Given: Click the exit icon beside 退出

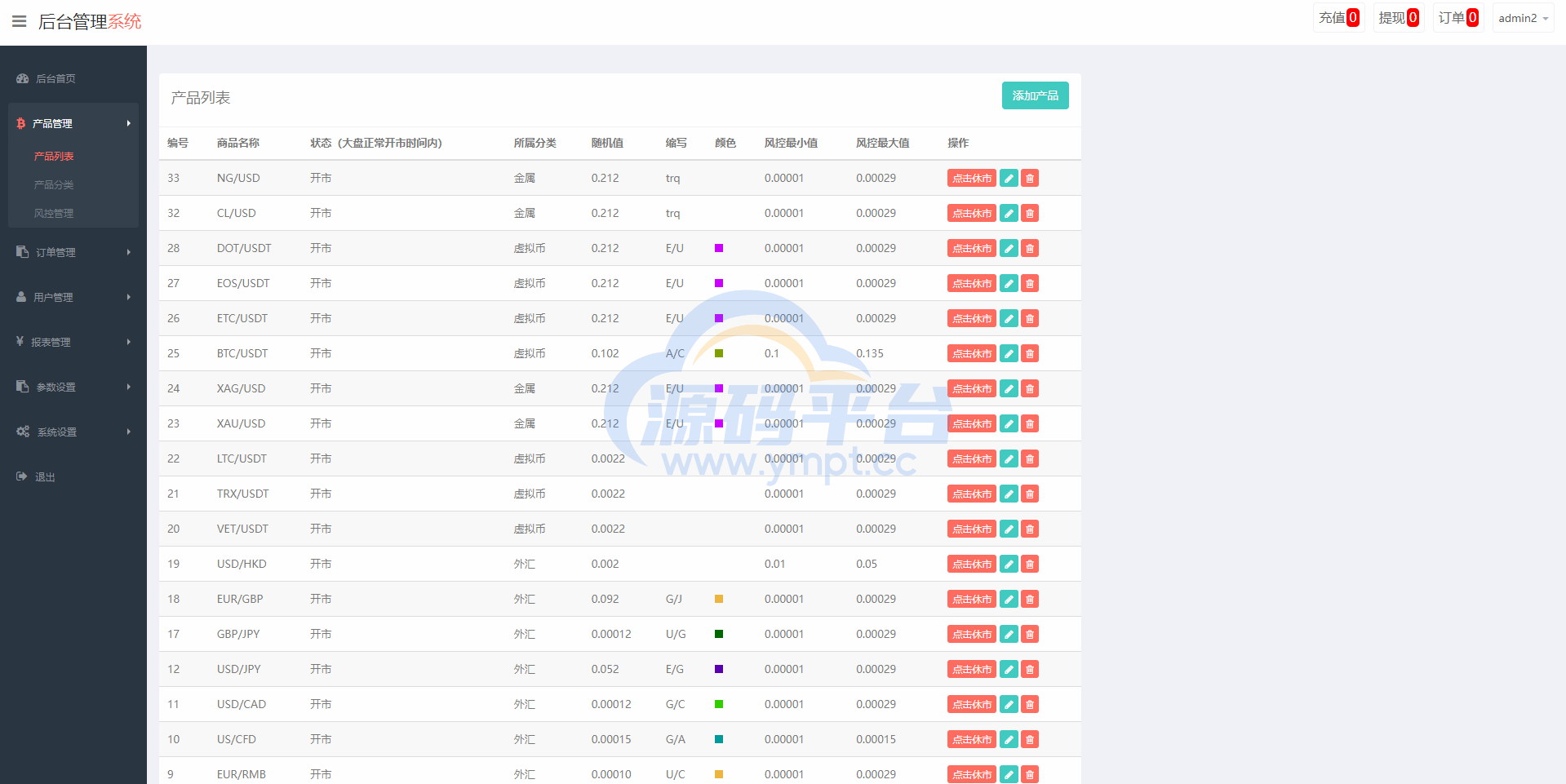Looking at the screenshot, I should click(22, 476).
